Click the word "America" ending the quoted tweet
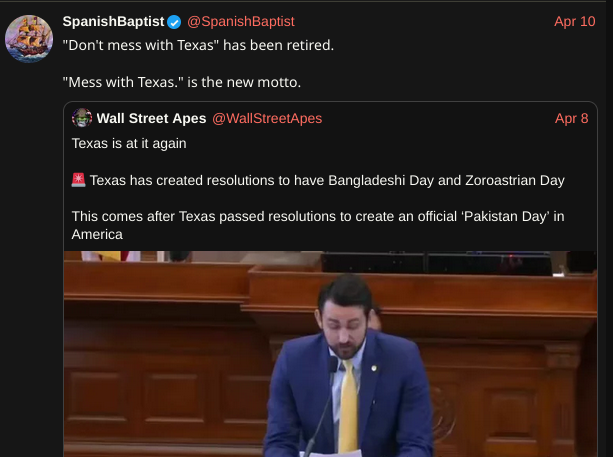Screen dimensions: 613x457 [x=97, y=235]
